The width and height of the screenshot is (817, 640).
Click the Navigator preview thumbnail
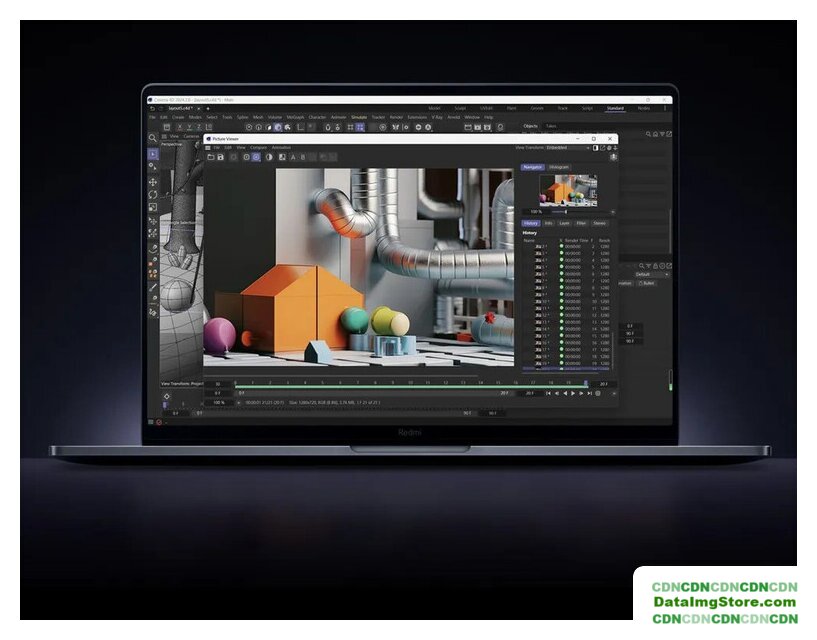tap(568, 190)
